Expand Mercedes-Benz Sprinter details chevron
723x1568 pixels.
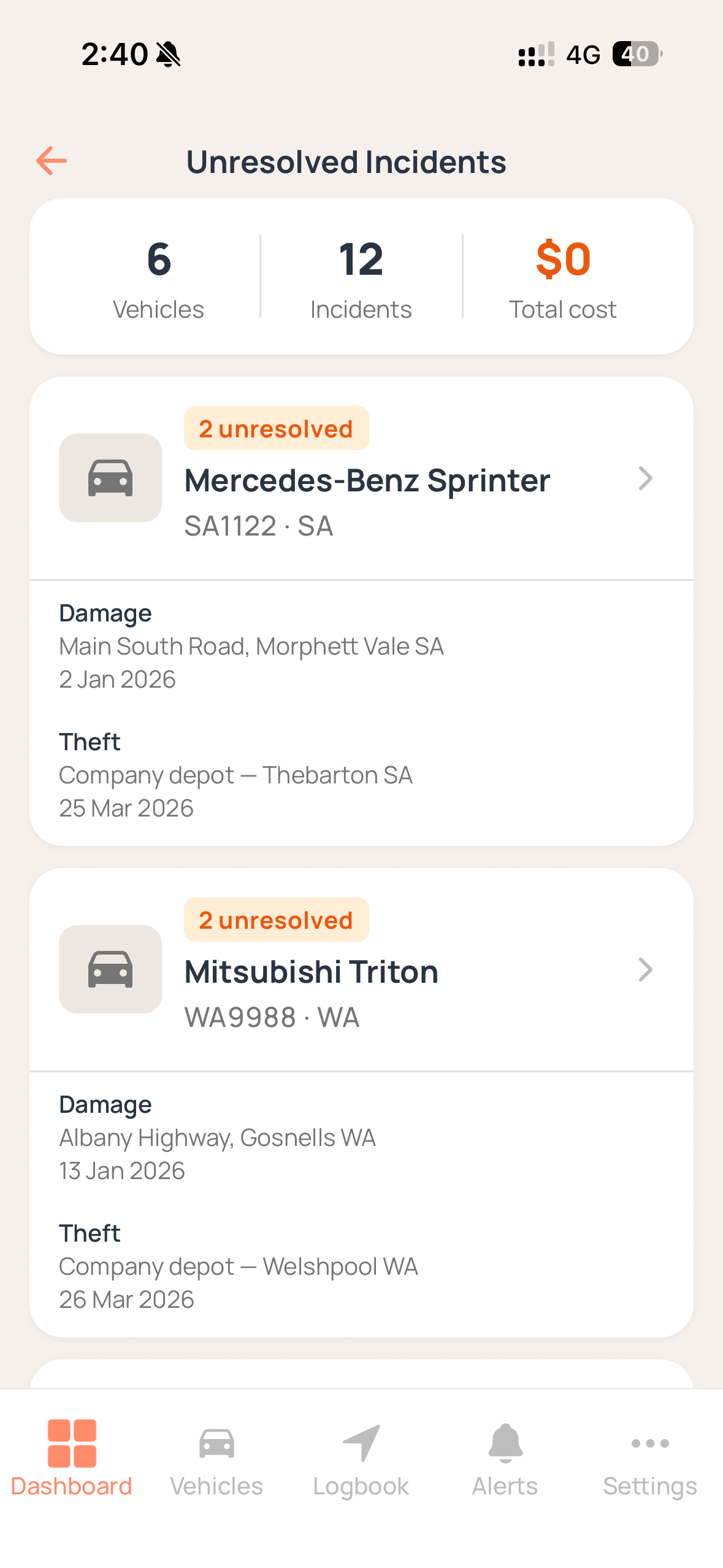645,478
